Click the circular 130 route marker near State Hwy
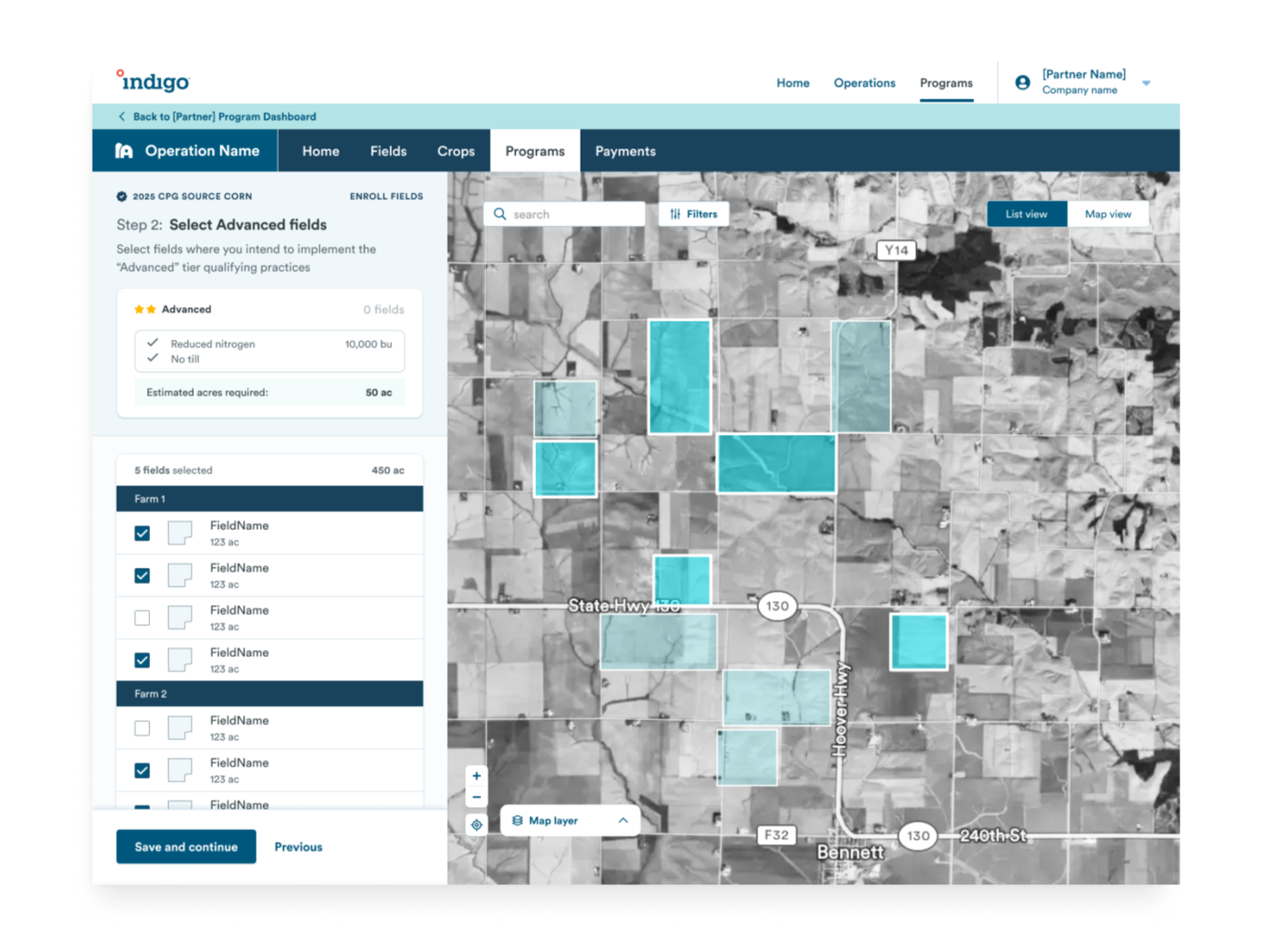This screenshot has width=1270, height=952. point(778,606)
